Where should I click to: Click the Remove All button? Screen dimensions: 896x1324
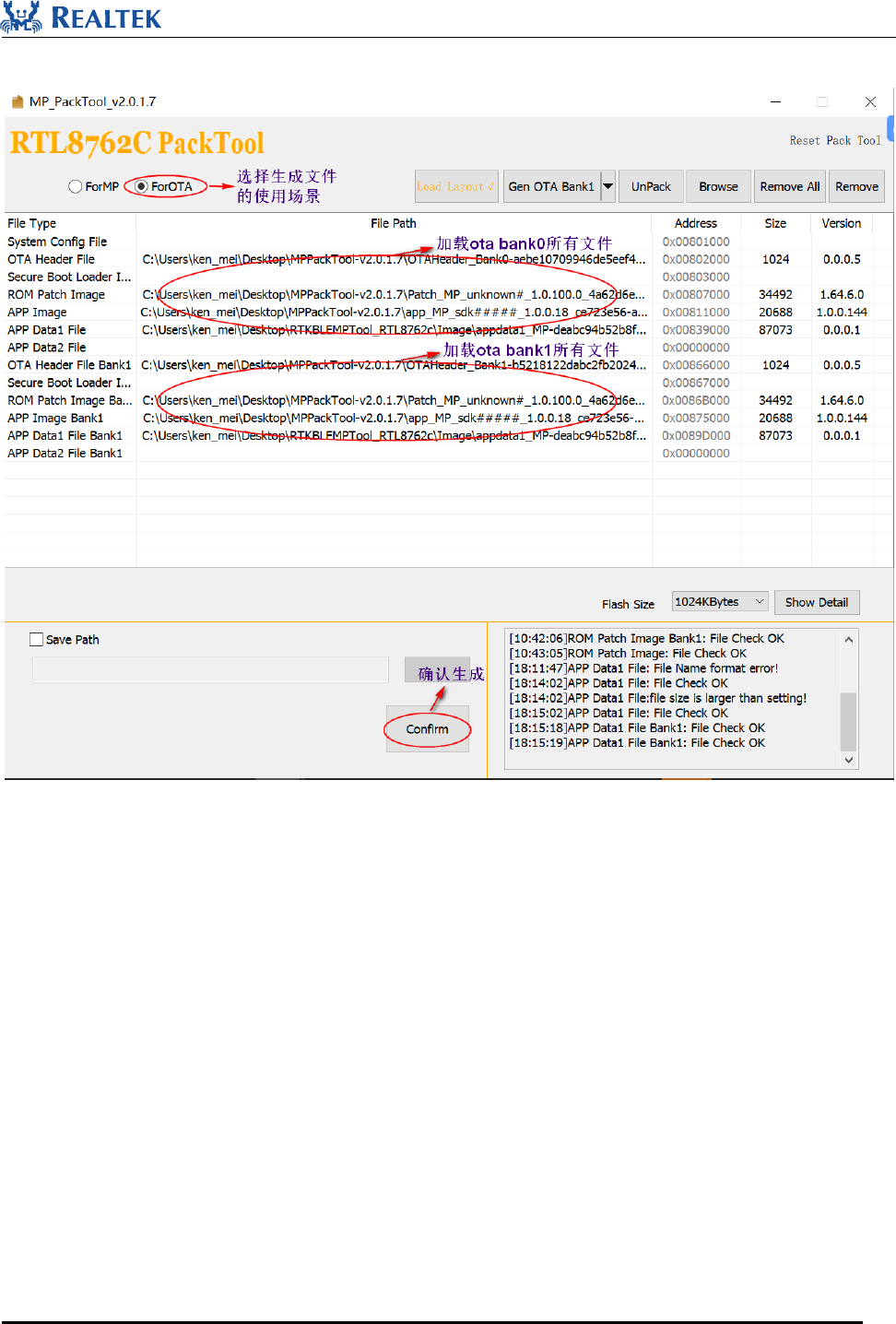point(790,186)
